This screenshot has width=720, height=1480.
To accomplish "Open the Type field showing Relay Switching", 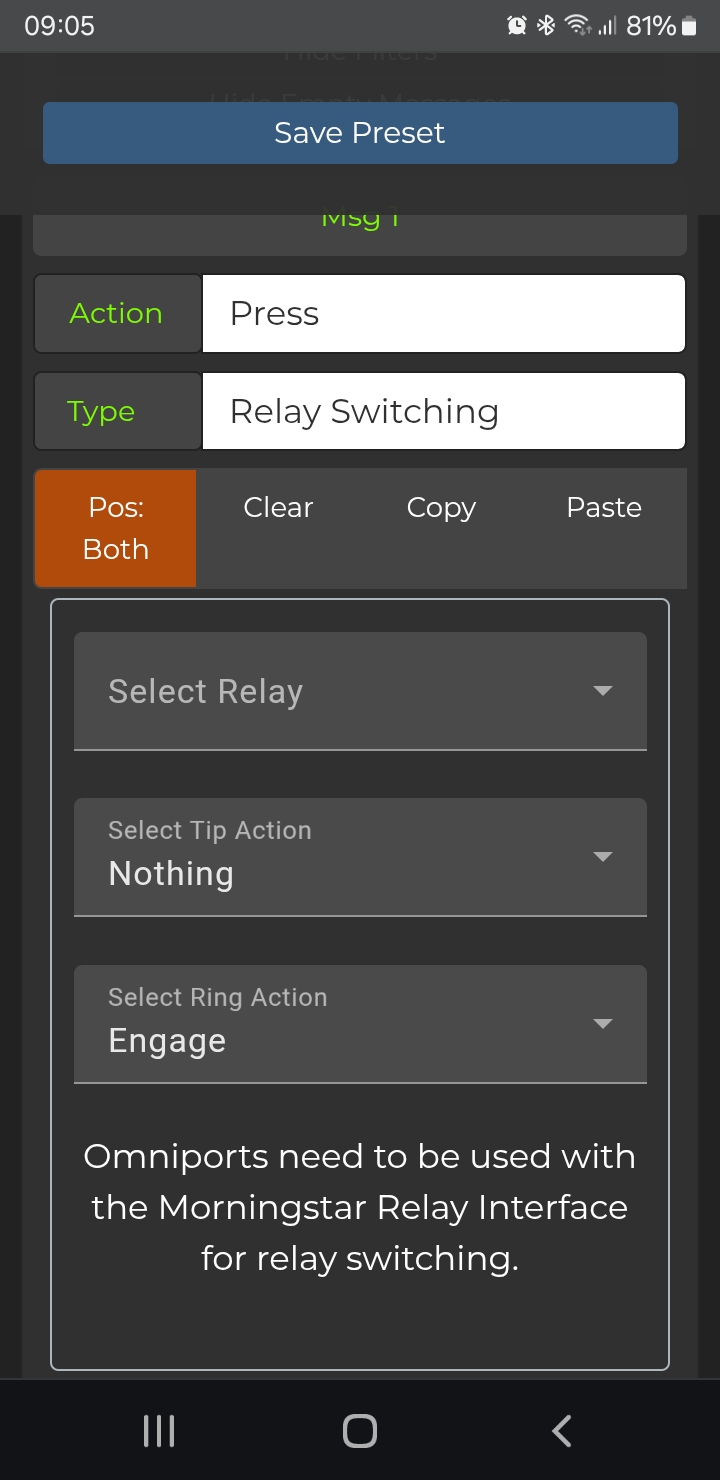I will click(444, 412).
